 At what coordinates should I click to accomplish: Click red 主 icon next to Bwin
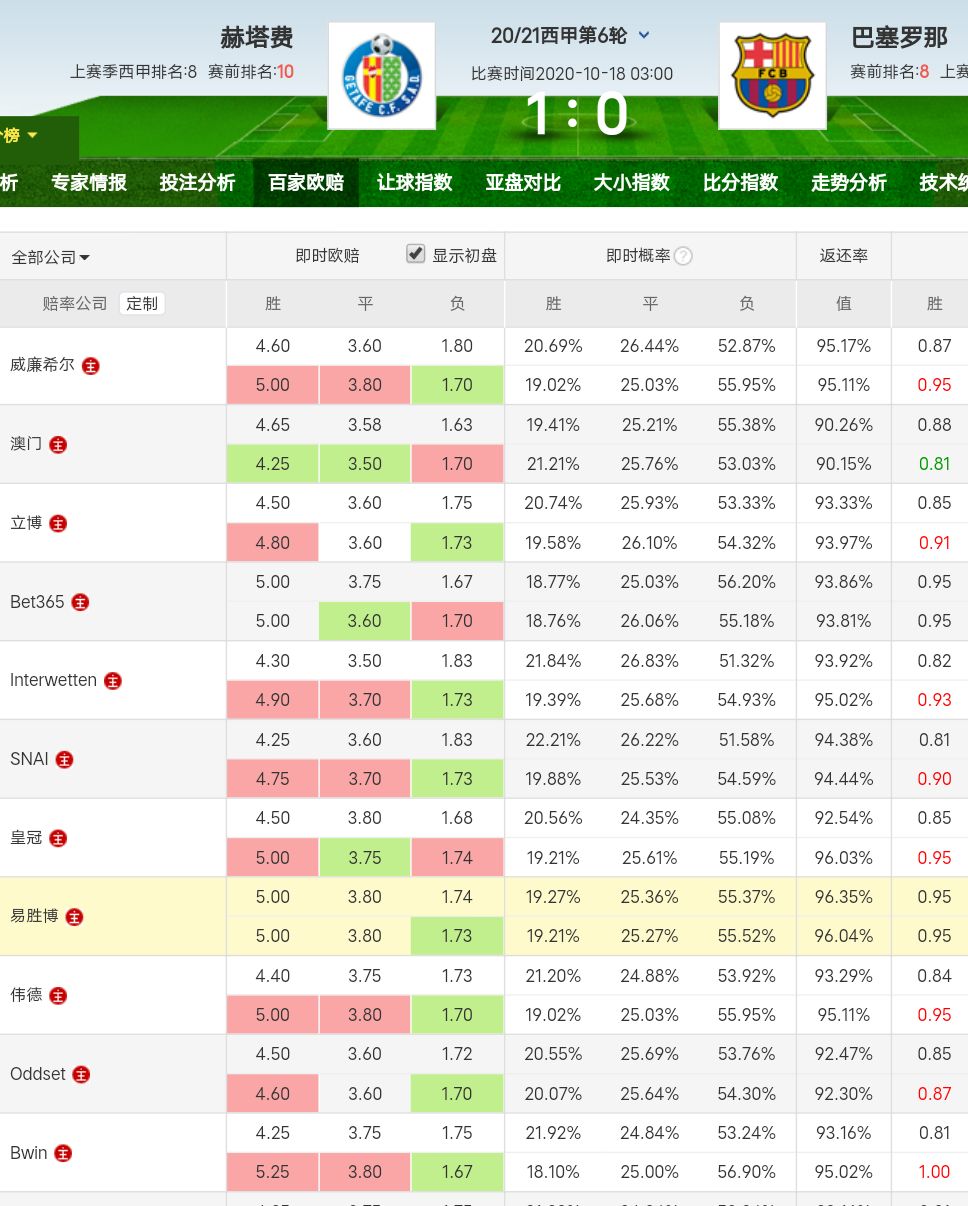tap(63, 1154)
